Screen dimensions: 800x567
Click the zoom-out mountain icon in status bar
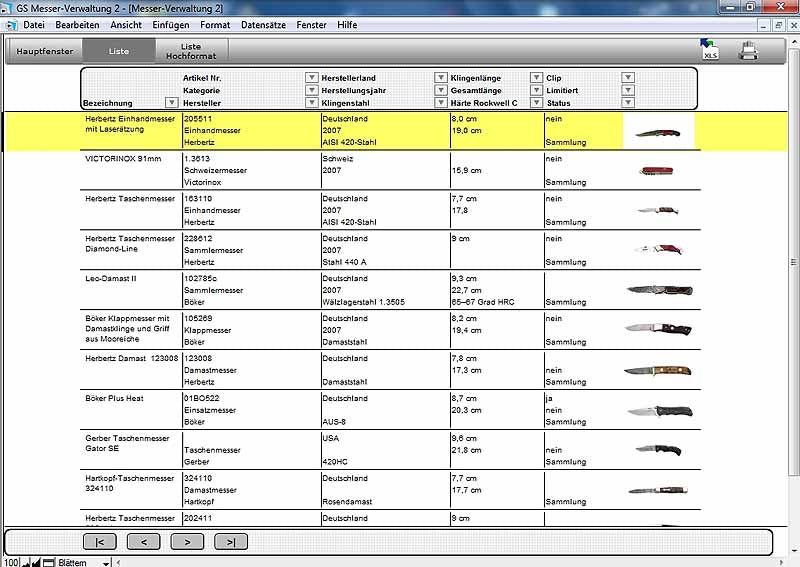[x=27, y=562]
